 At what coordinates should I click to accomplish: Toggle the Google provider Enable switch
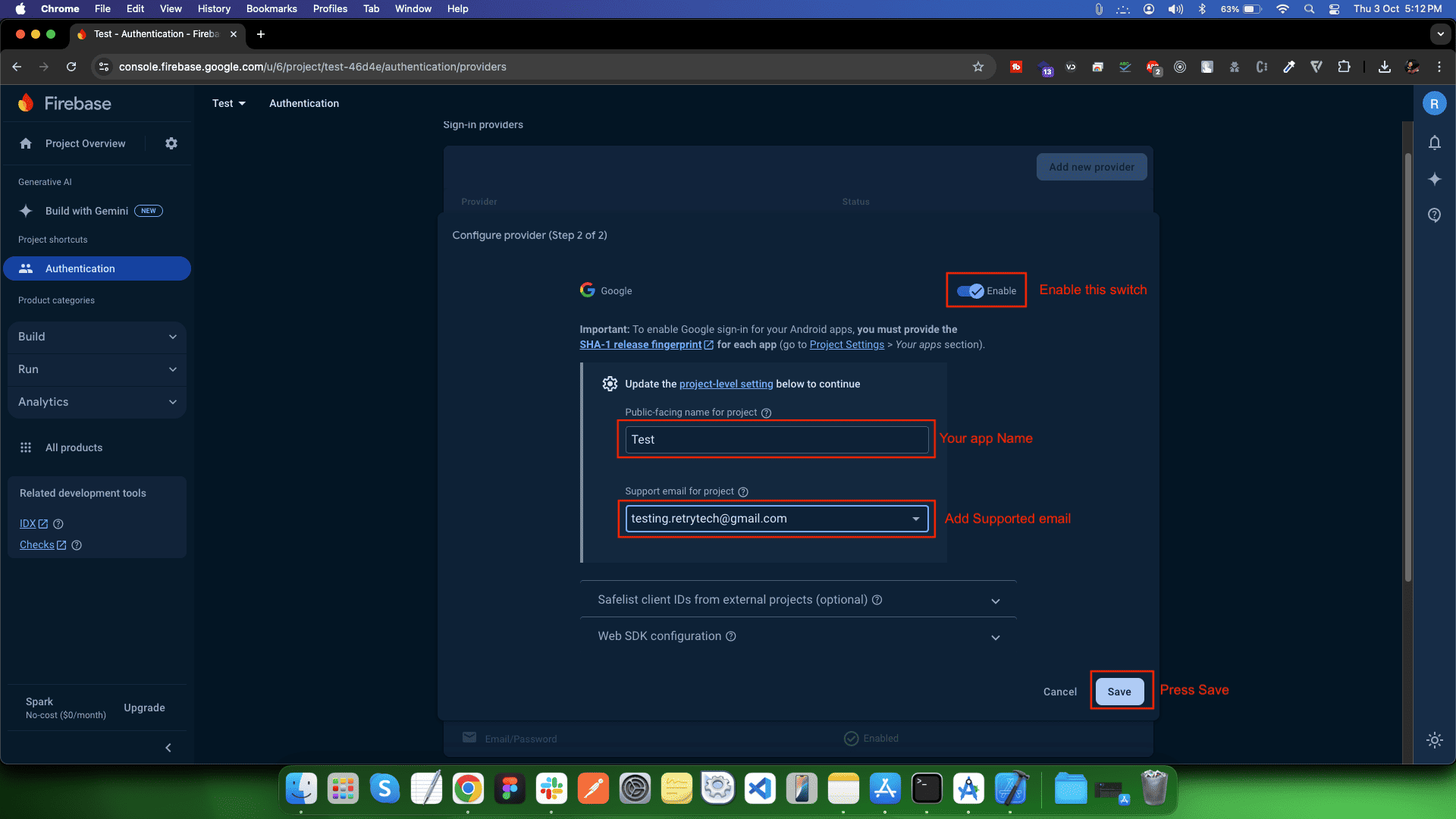coord(970,291)
